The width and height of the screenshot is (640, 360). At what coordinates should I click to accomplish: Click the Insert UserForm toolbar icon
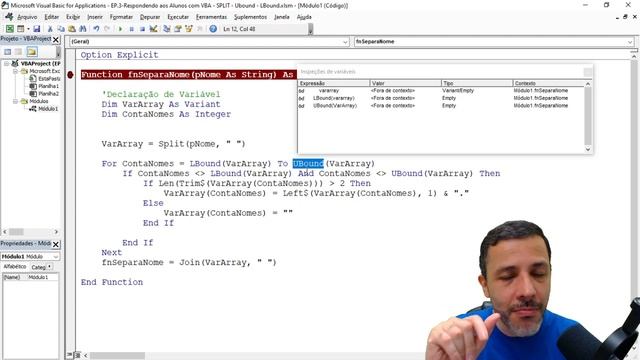pyautogui.click(x=20, y=29)
